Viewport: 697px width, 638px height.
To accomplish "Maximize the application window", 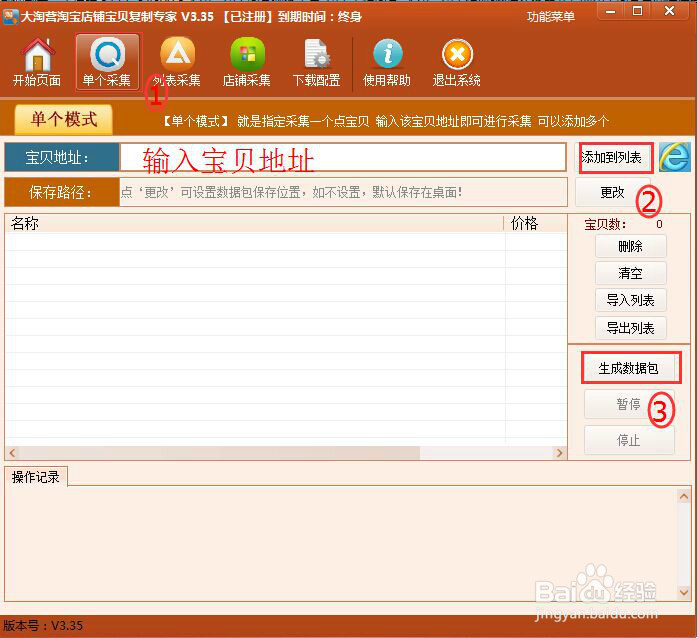I will pyautogui.click(x=637, y=12).
